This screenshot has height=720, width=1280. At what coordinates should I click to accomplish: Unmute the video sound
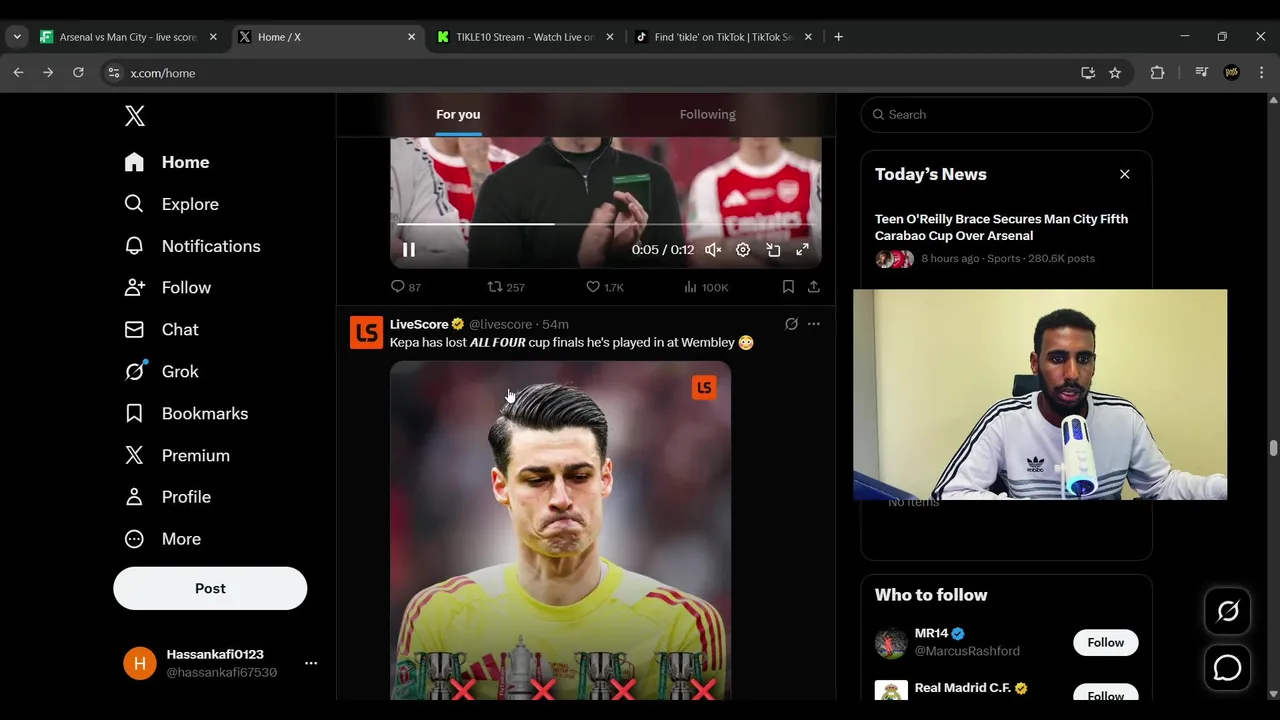click(x=713, y=250)
